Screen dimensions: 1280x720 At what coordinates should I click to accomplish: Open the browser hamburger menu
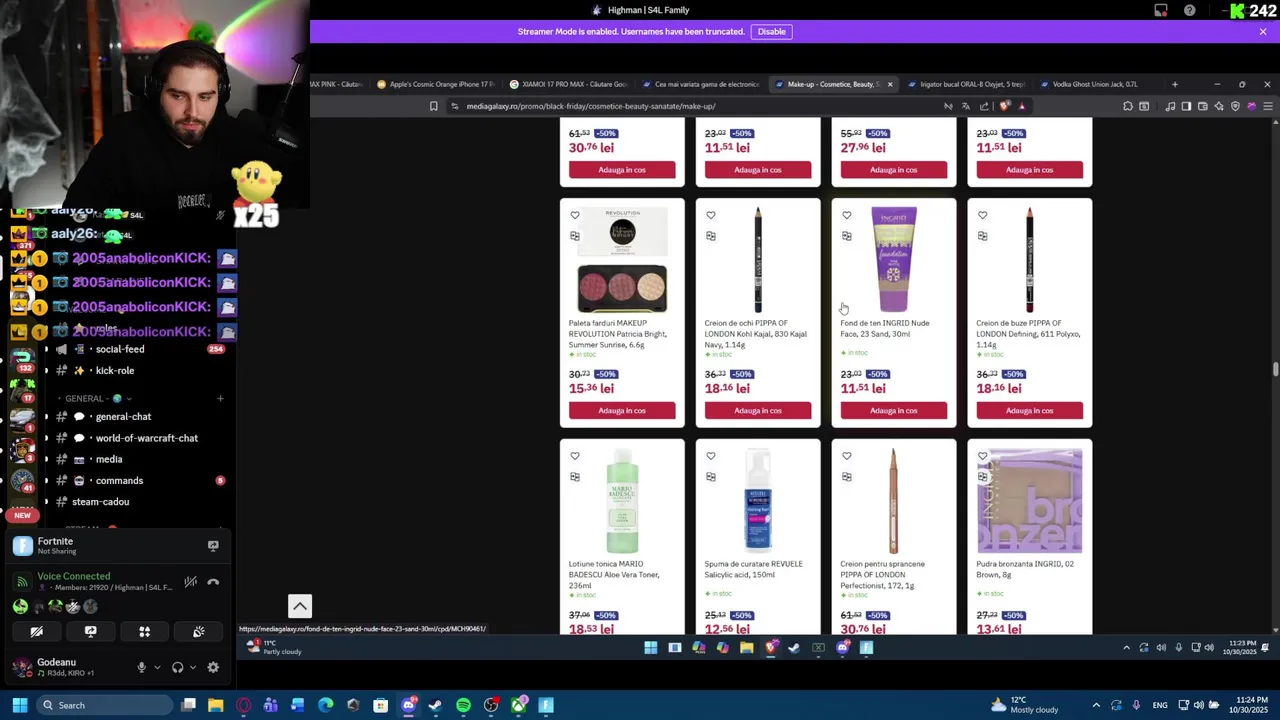tap(1268, 106)
